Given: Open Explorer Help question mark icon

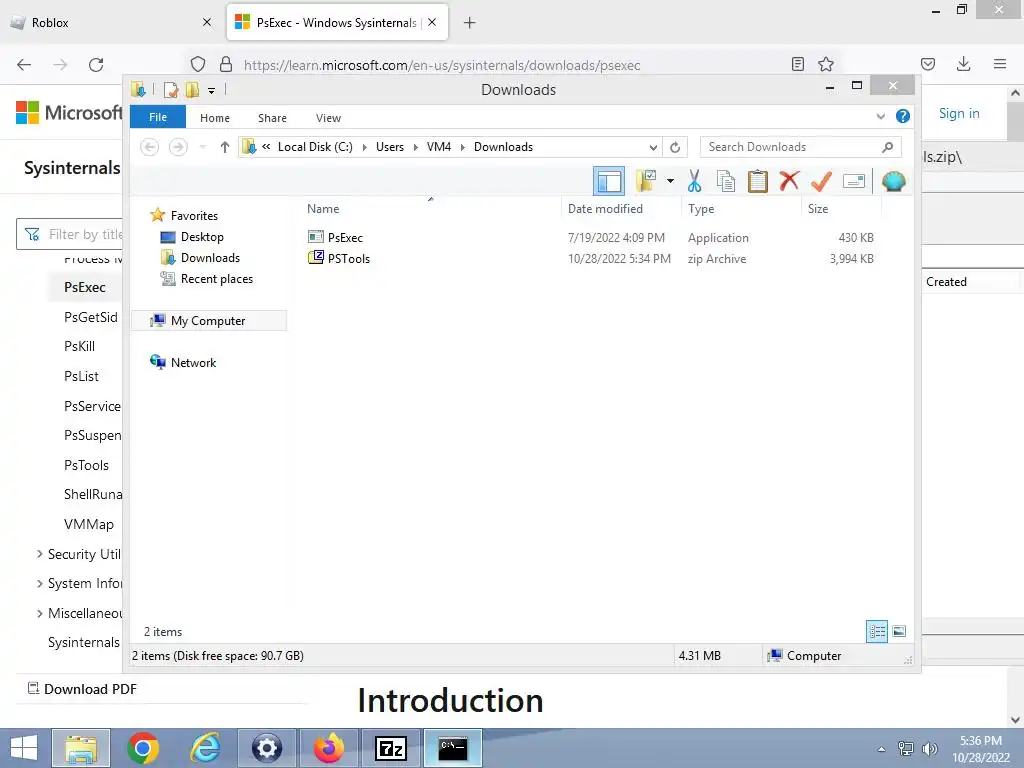Looking at the screenshot, I should (903, 116).
